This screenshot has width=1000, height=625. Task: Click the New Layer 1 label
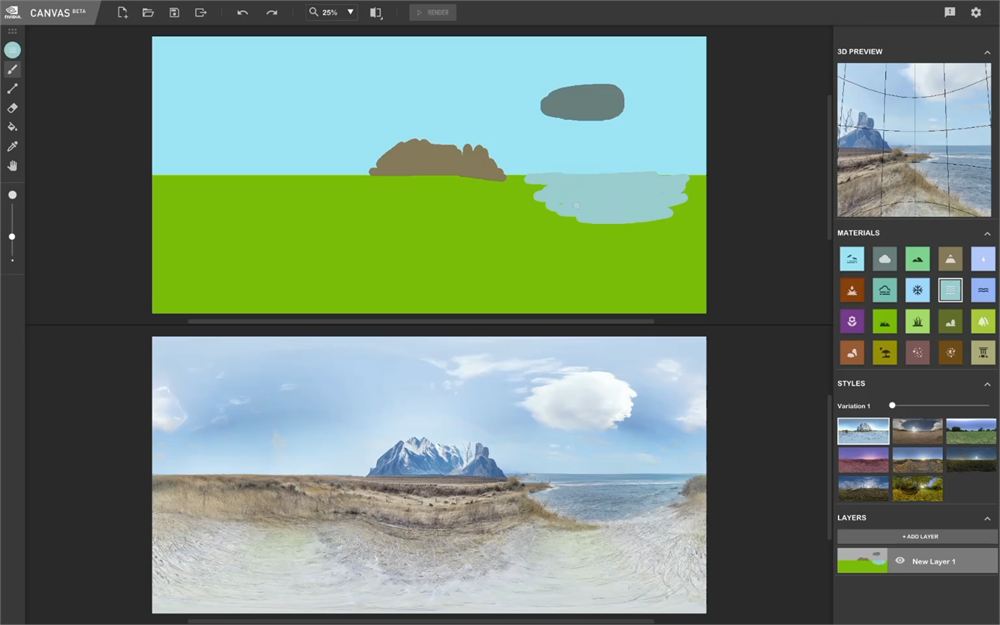pyautogui.click(x=934, y=561)
